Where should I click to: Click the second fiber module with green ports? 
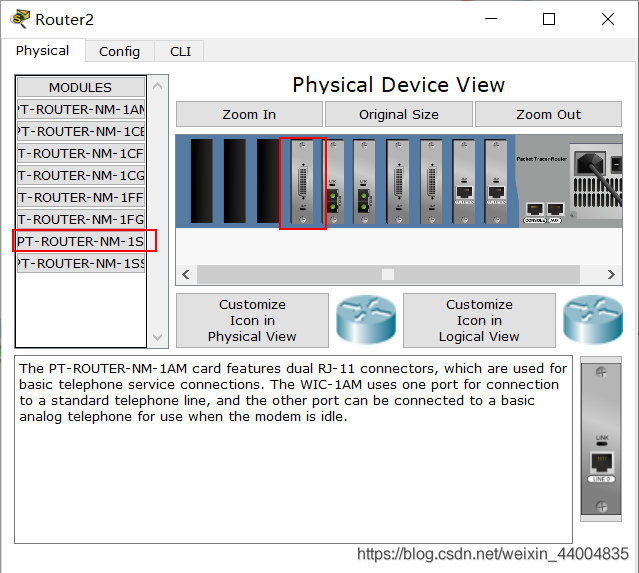pyautogui.click(x=364, y=182)
